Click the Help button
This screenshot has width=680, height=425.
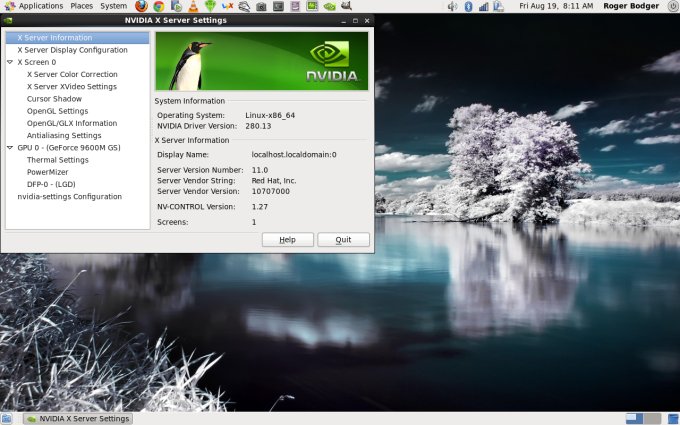click(x=288, y=239)
